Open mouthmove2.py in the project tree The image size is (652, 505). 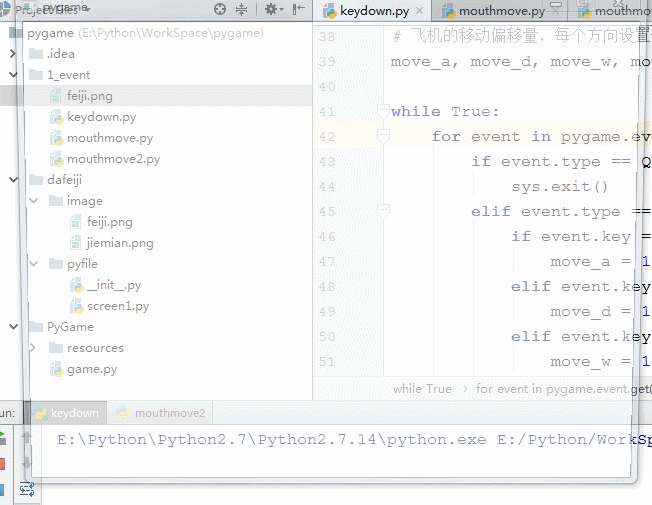113,159
